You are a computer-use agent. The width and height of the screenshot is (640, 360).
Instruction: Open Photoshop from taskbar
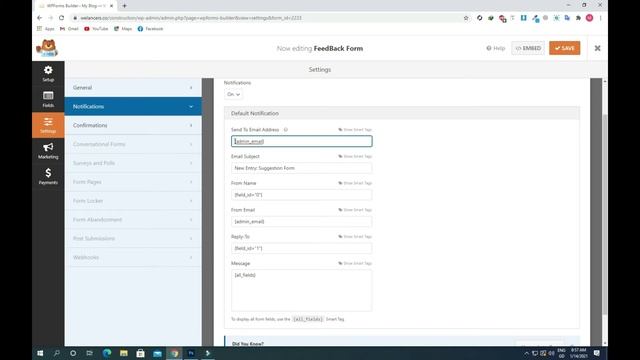pos(191,353)
